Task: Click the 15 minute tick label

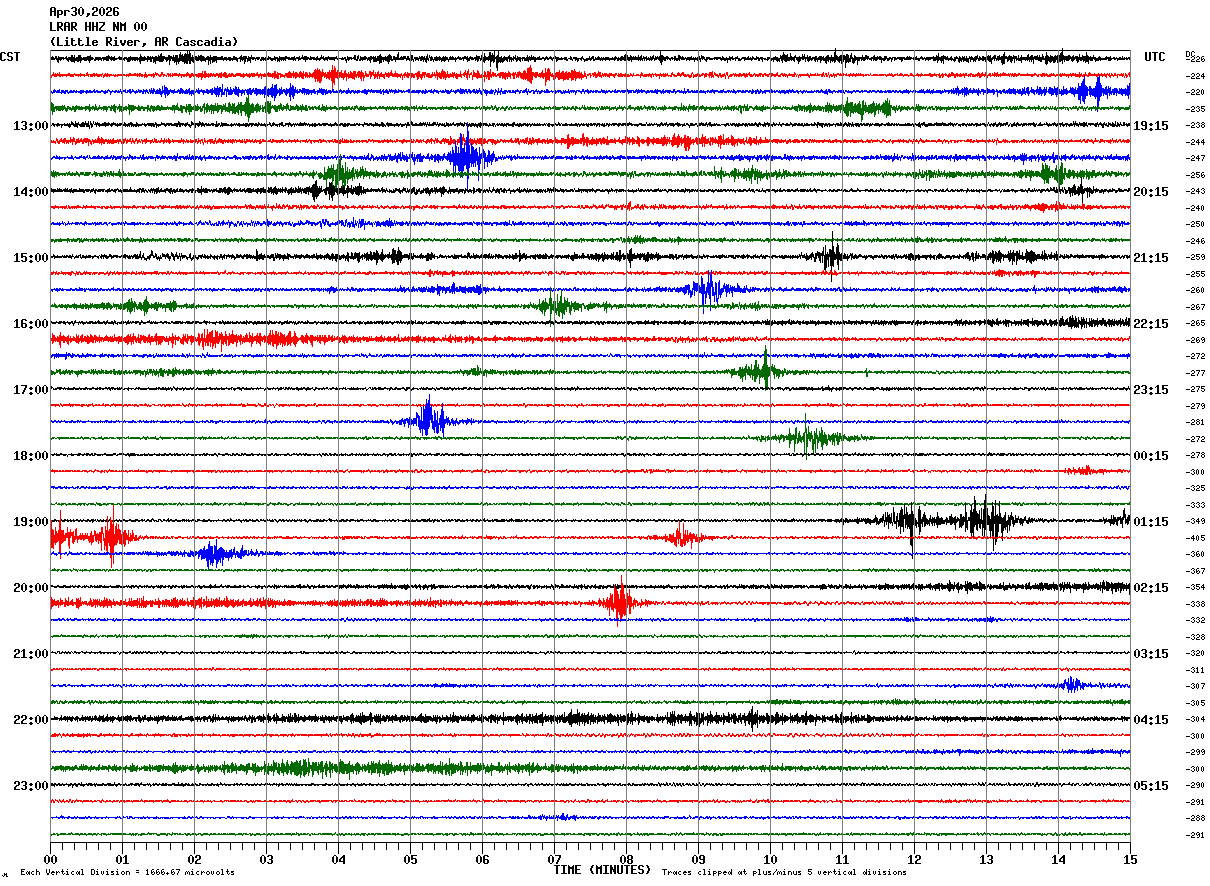Action: (1130, 859)
